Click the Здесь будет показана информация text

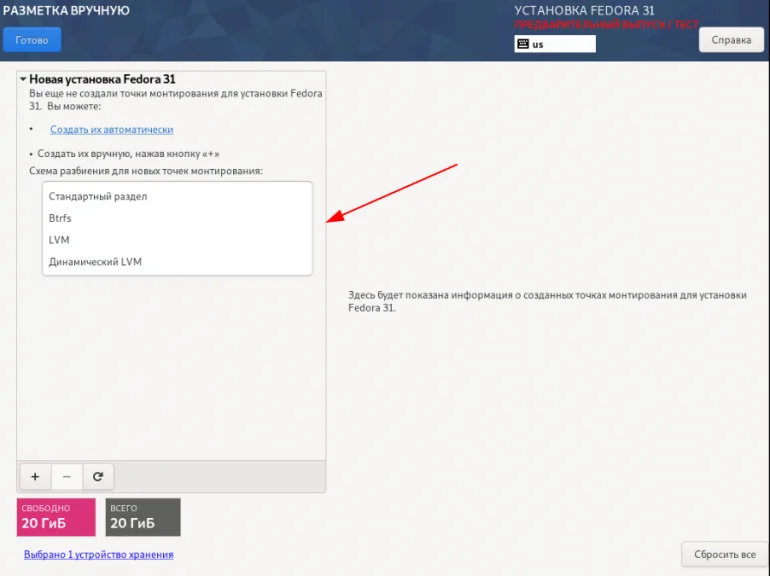(x=547, y=301)
